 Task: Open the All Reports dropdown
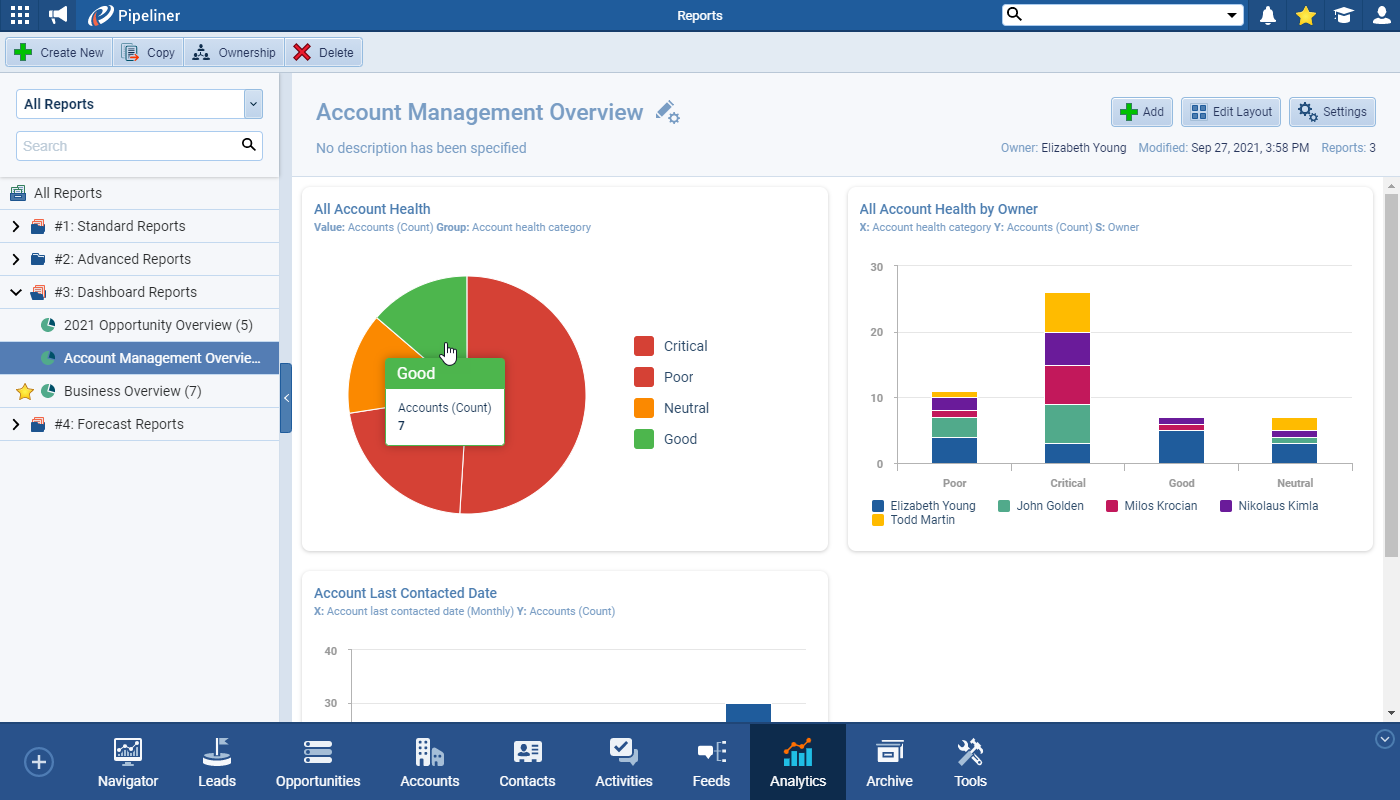139,104
